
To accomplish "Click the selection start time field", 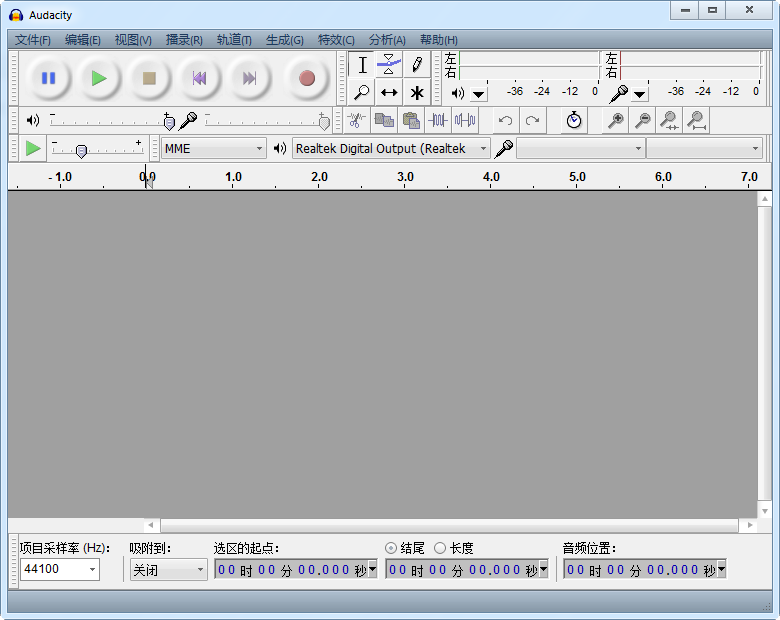I will pyautogui.click(x=291, y=570).
